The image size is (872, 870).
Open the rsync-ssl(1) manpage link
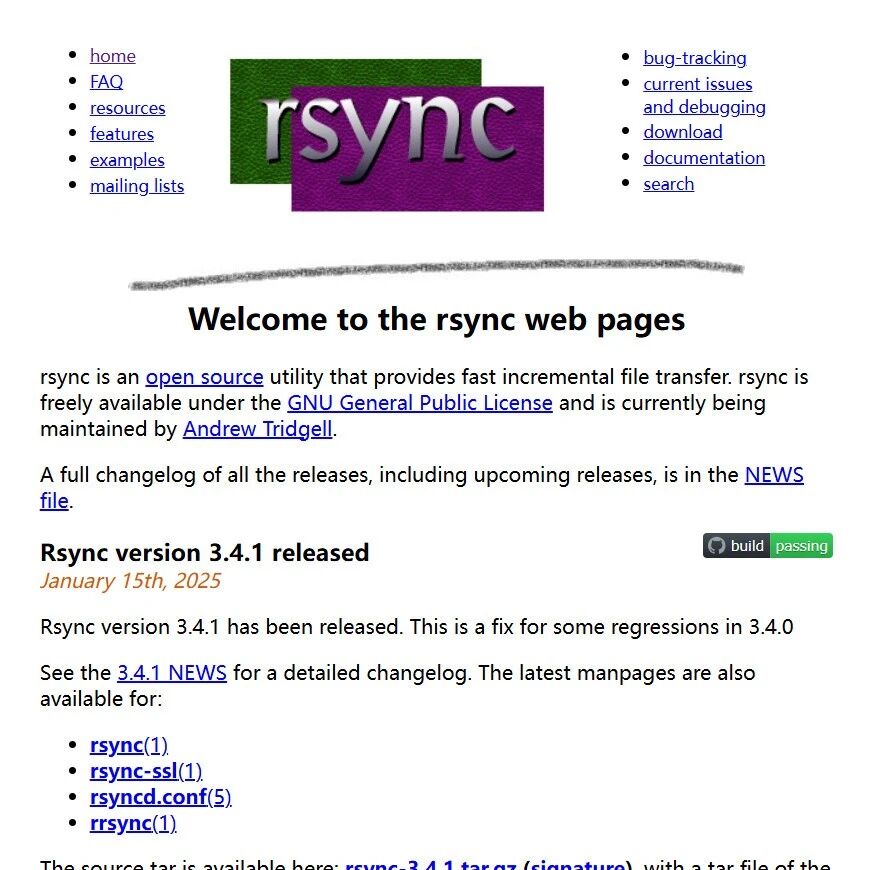pyautogui.click(x=146, y=772)
